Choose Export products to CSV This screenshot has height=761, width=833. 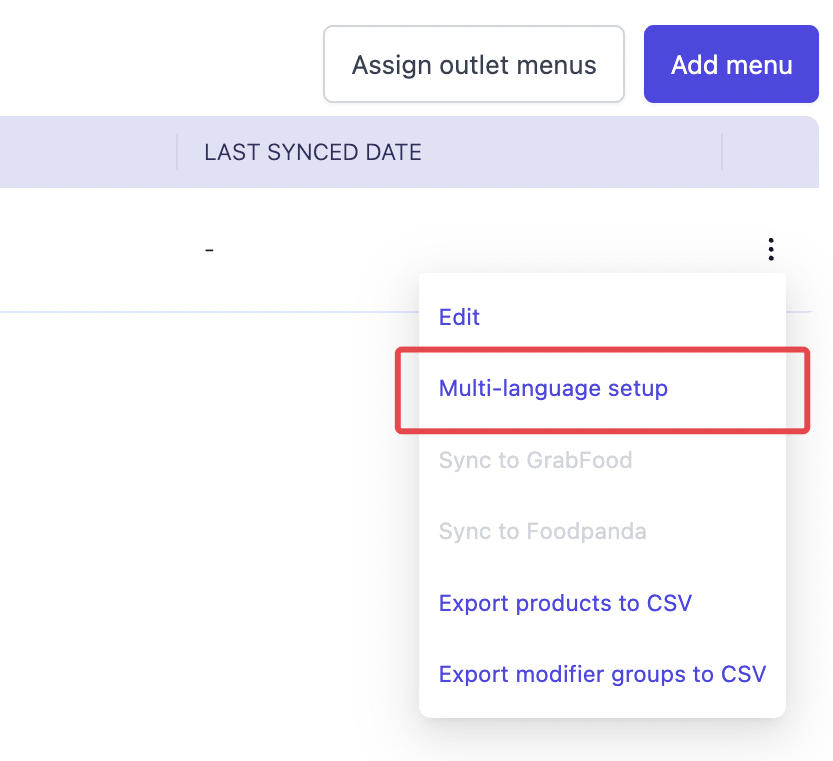pyautogui.click(x=565, y=603)
